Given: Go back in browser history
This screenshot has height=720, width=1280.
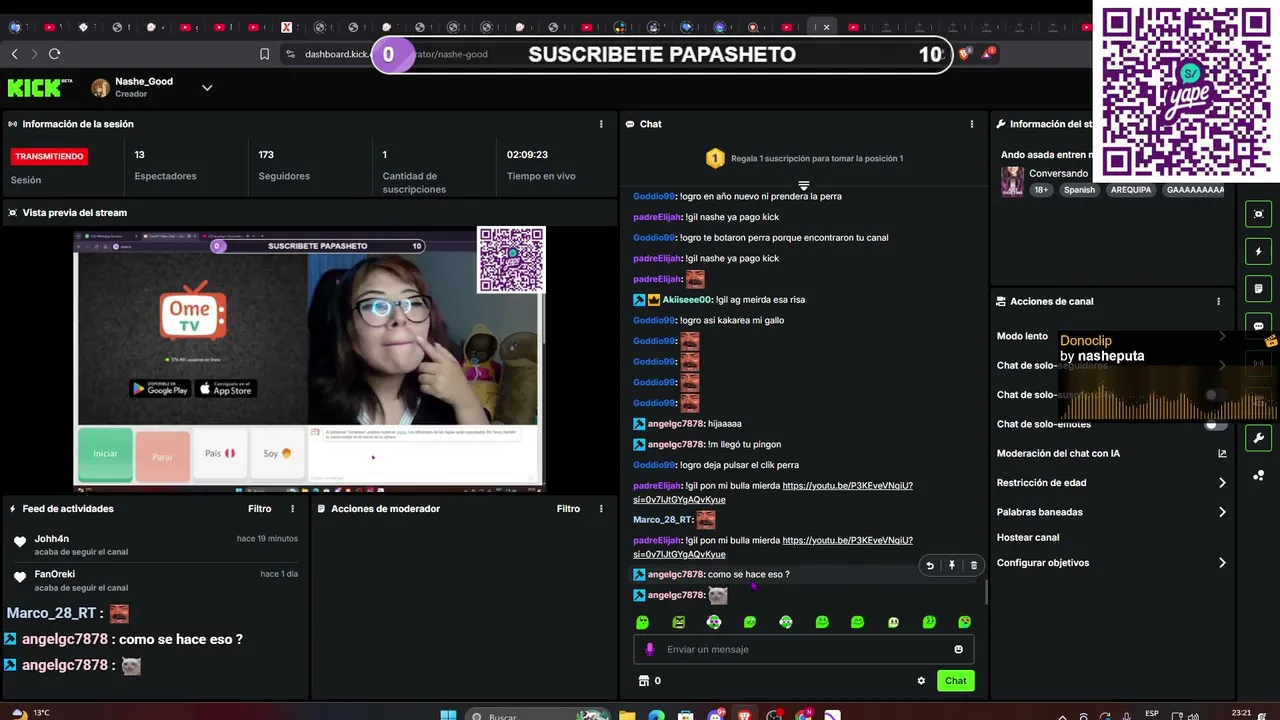Looking at the screenshot, I should point(14,54).
